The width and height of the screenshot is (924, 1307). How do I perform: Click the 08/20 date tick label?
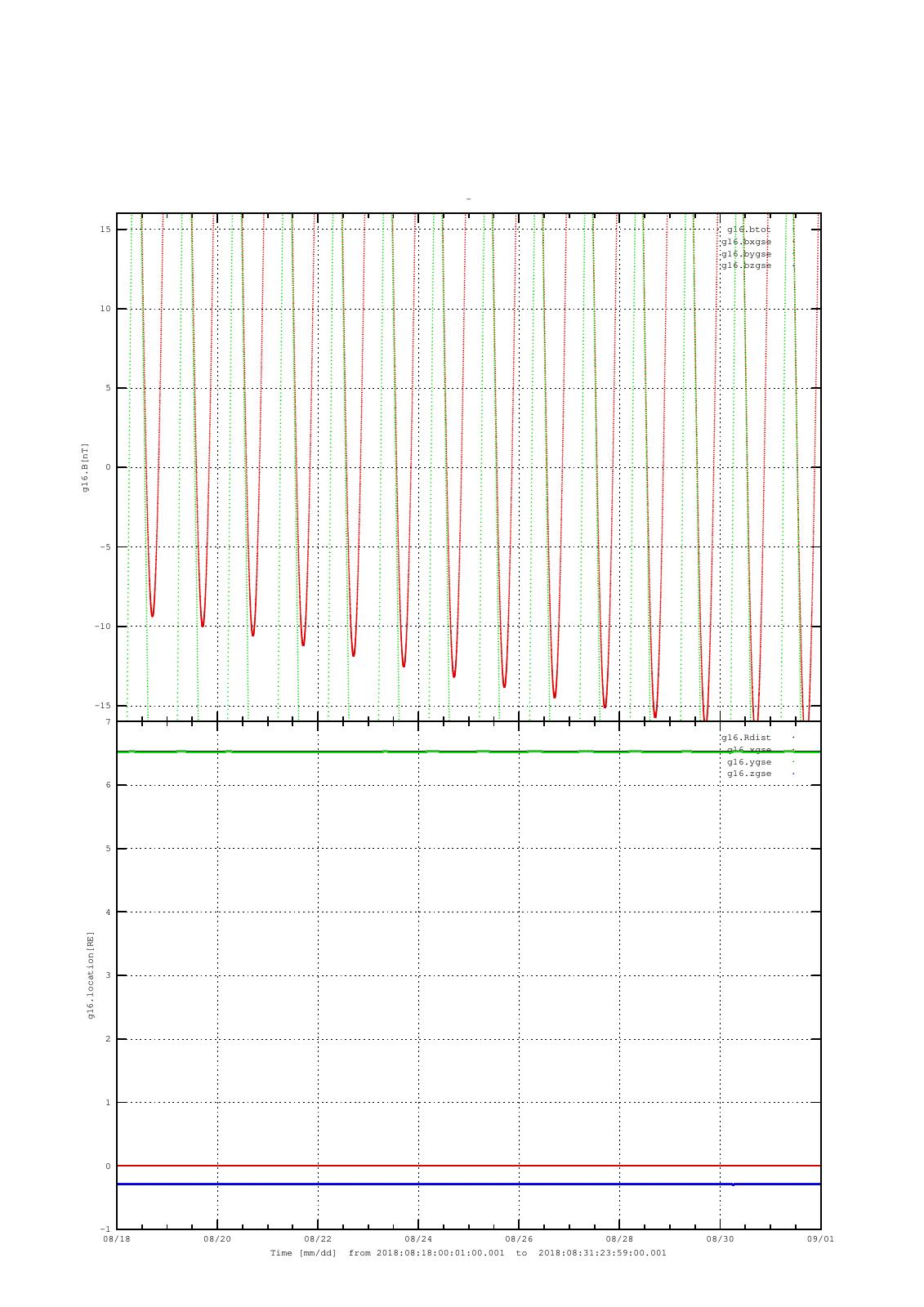click(x=217, y=1239)
